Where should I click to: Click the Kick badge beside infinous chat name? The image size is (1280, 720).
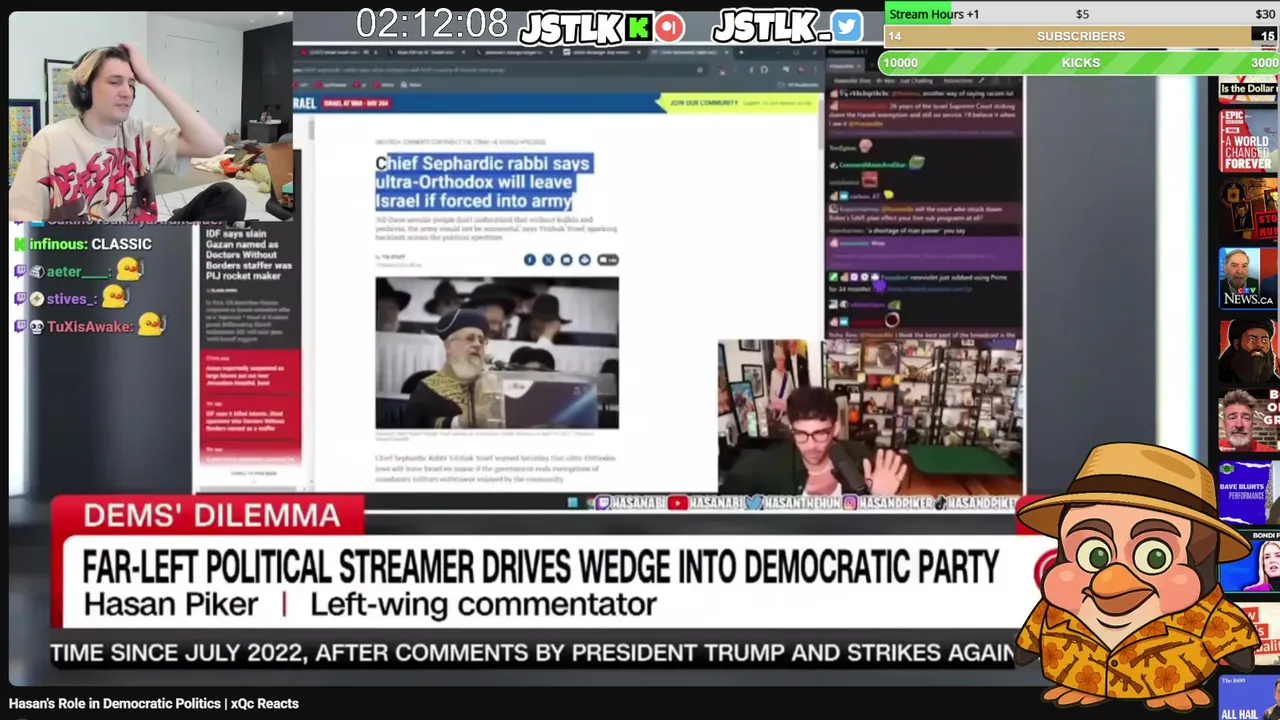pos(20,244)
